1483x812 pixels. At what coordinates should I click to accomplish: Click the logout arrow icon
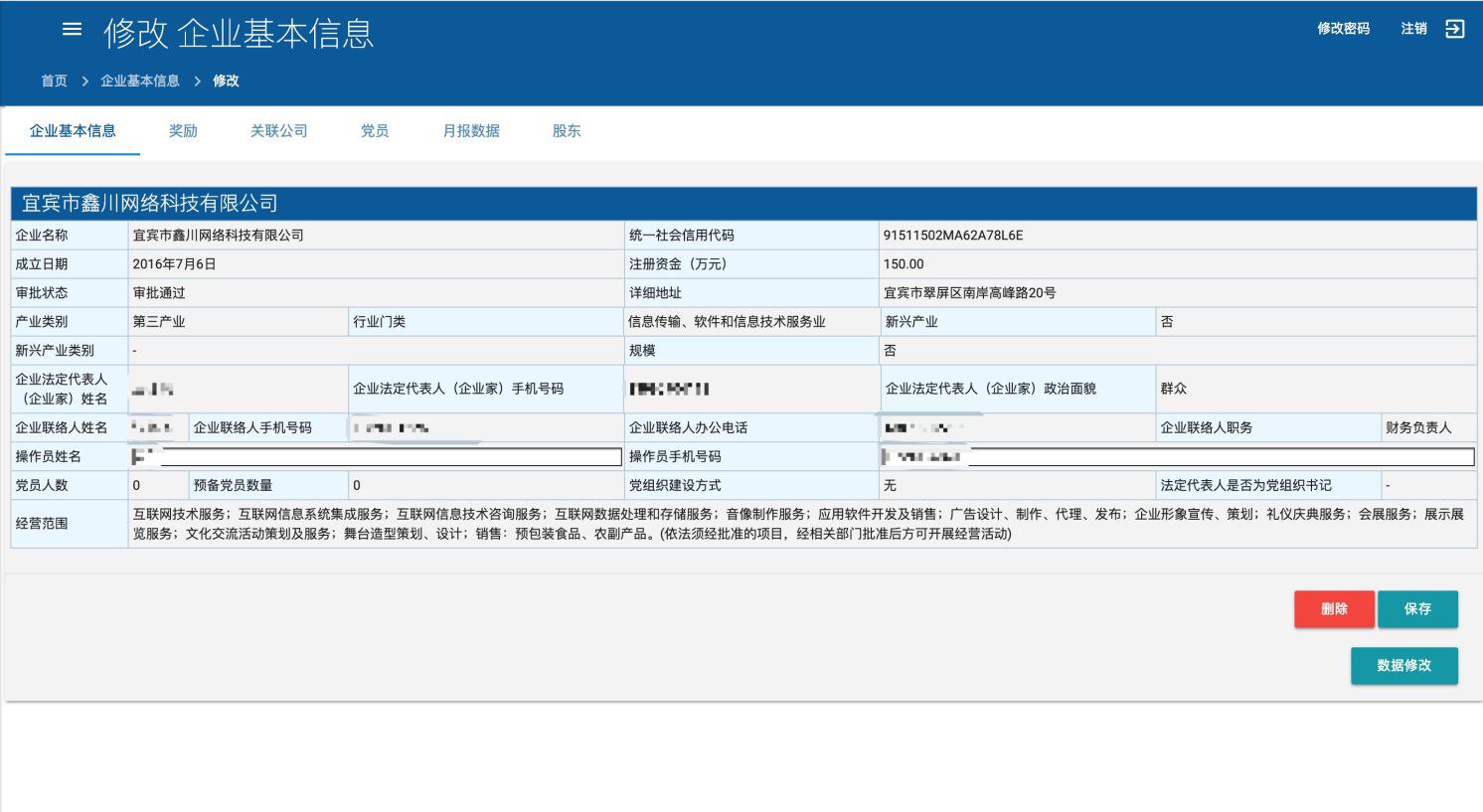click(1454, 29)
